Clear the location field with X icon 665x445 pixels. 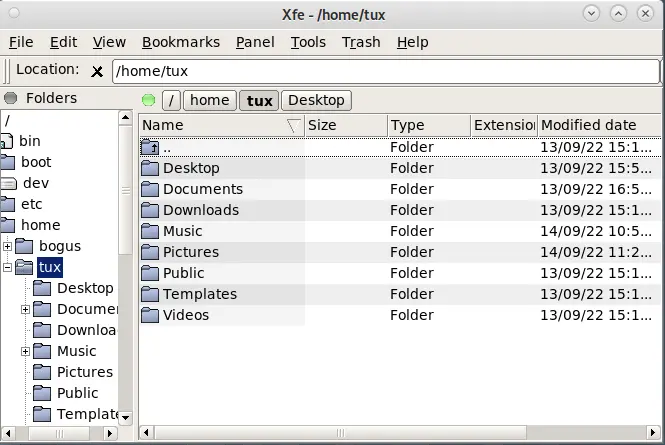97,71
